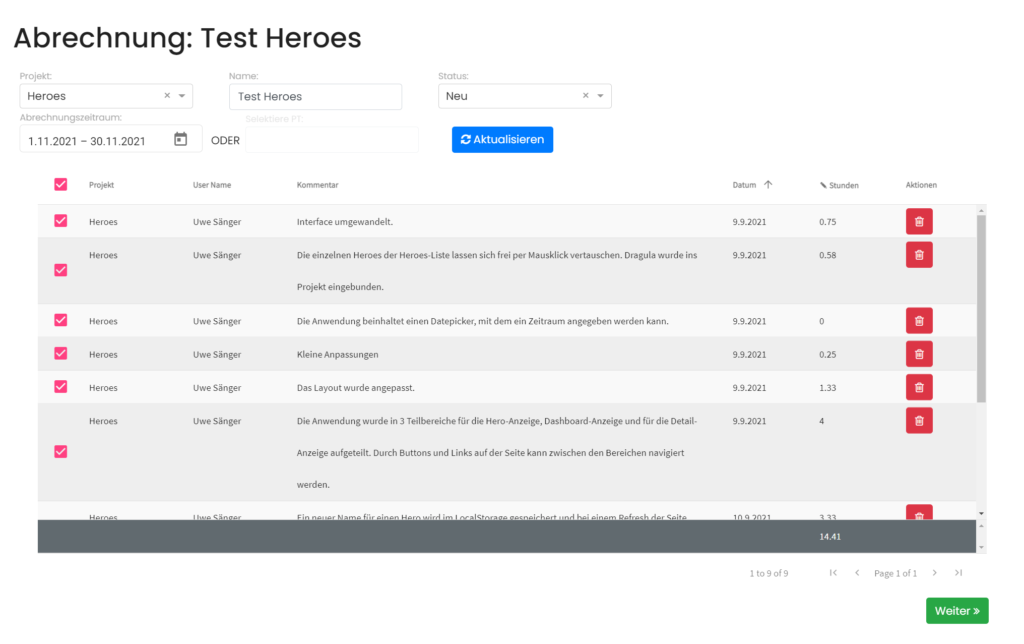Expand the Projekt dropdown arrow
This screenshot has height=644, width=1024.
(182, 96)
